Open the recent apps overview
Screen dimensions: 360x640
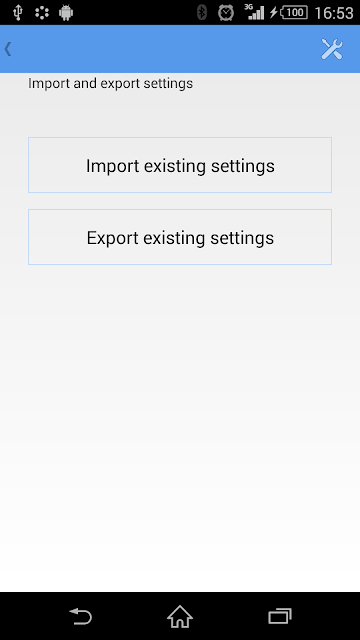[280, 616]
